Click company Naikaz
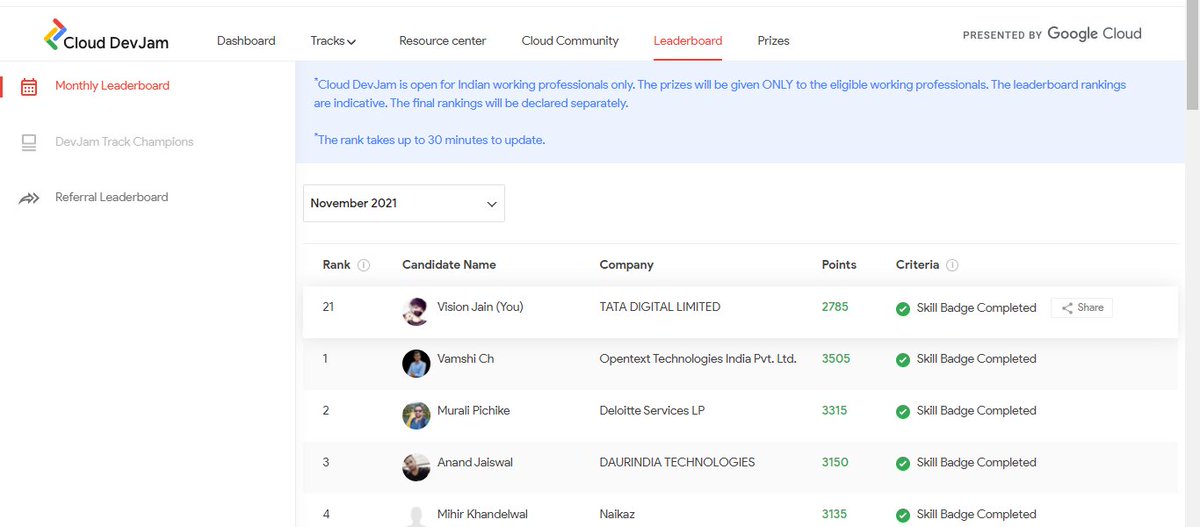Image resolution: width=1200 pixels, height=527 pixels. (x=619, y=515)
